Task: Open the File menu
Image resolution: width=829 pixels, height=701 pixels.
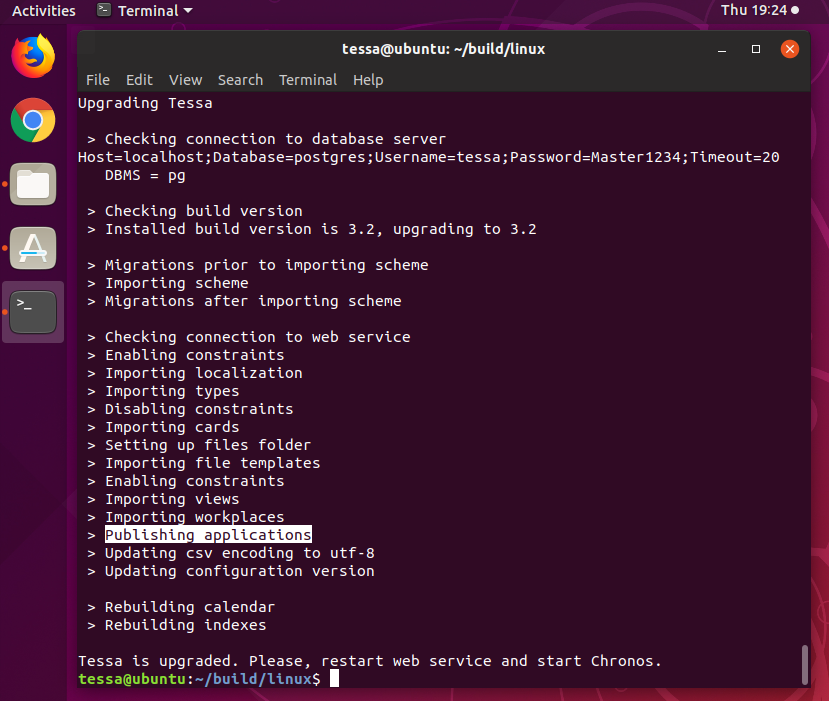Action: 98,80
